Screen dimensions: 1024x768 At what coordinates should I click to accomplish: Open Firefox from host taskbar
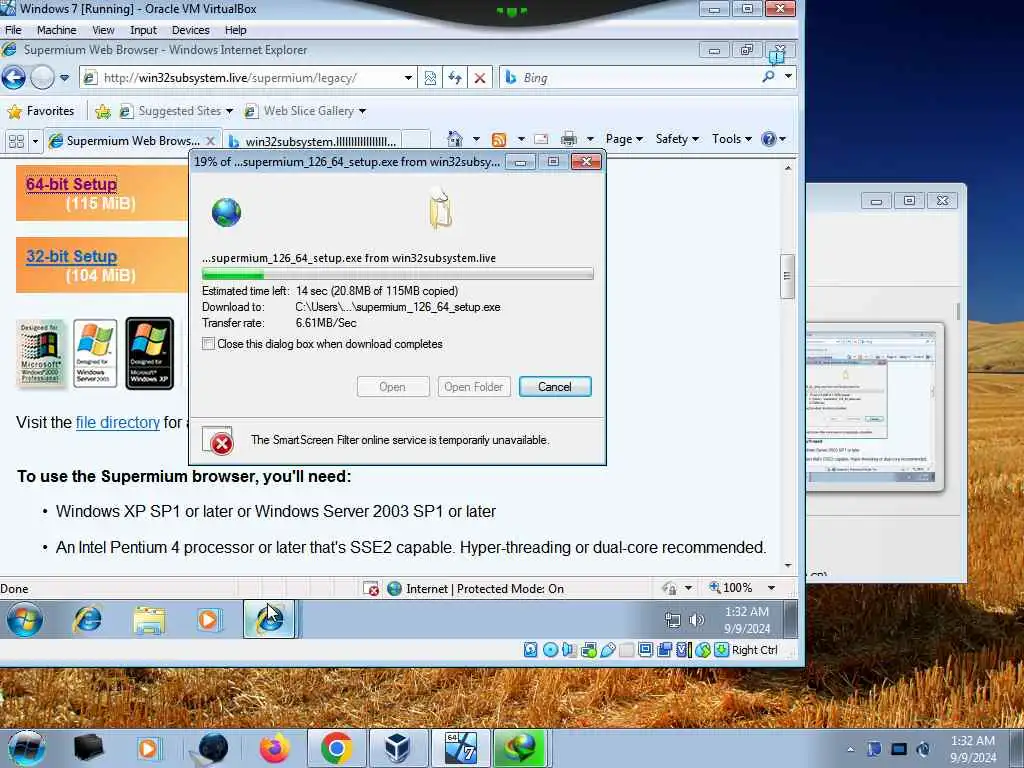pos(275,748)
